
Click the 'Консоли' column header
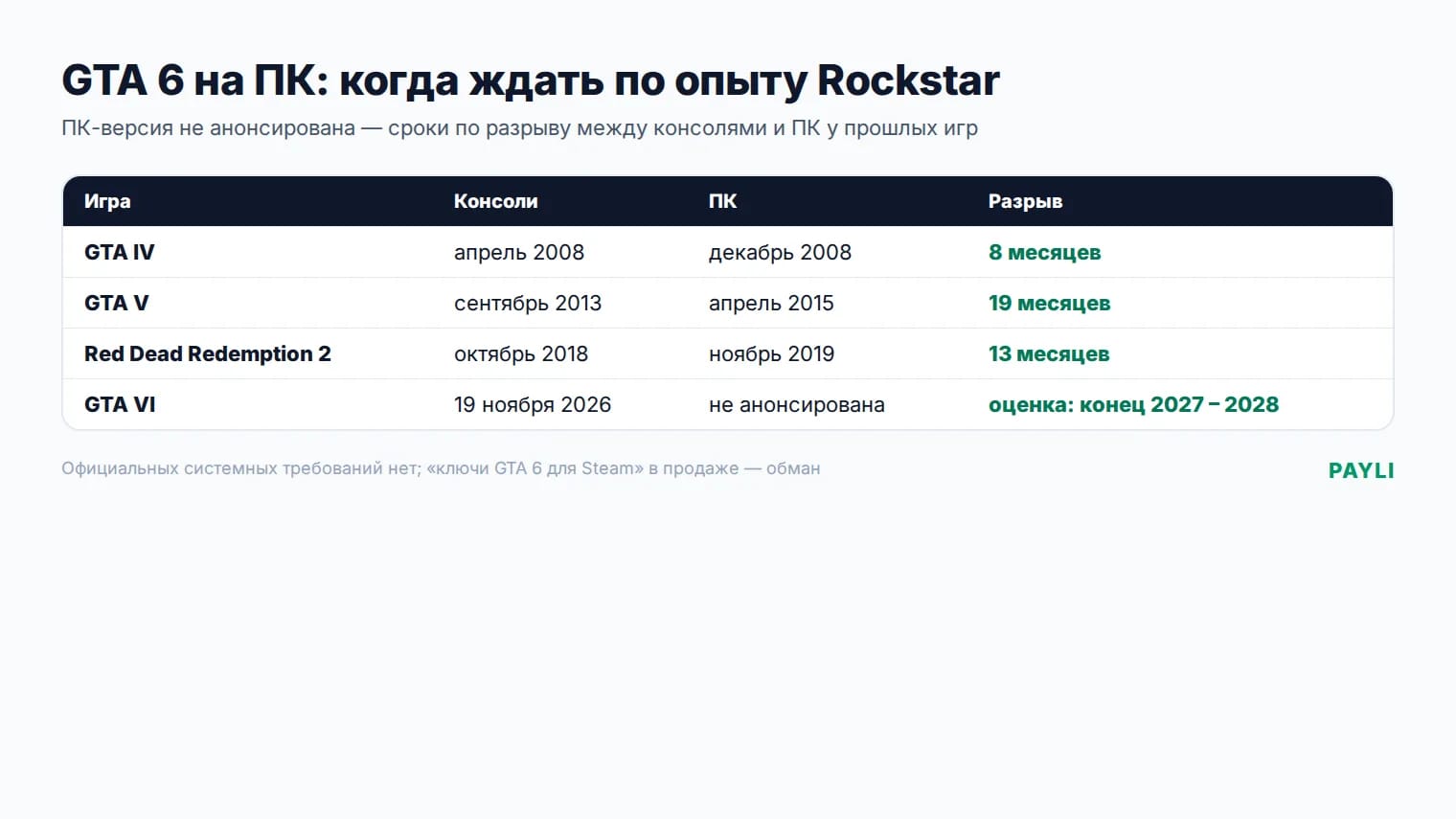pyautogui.click(x=495, y=201)
